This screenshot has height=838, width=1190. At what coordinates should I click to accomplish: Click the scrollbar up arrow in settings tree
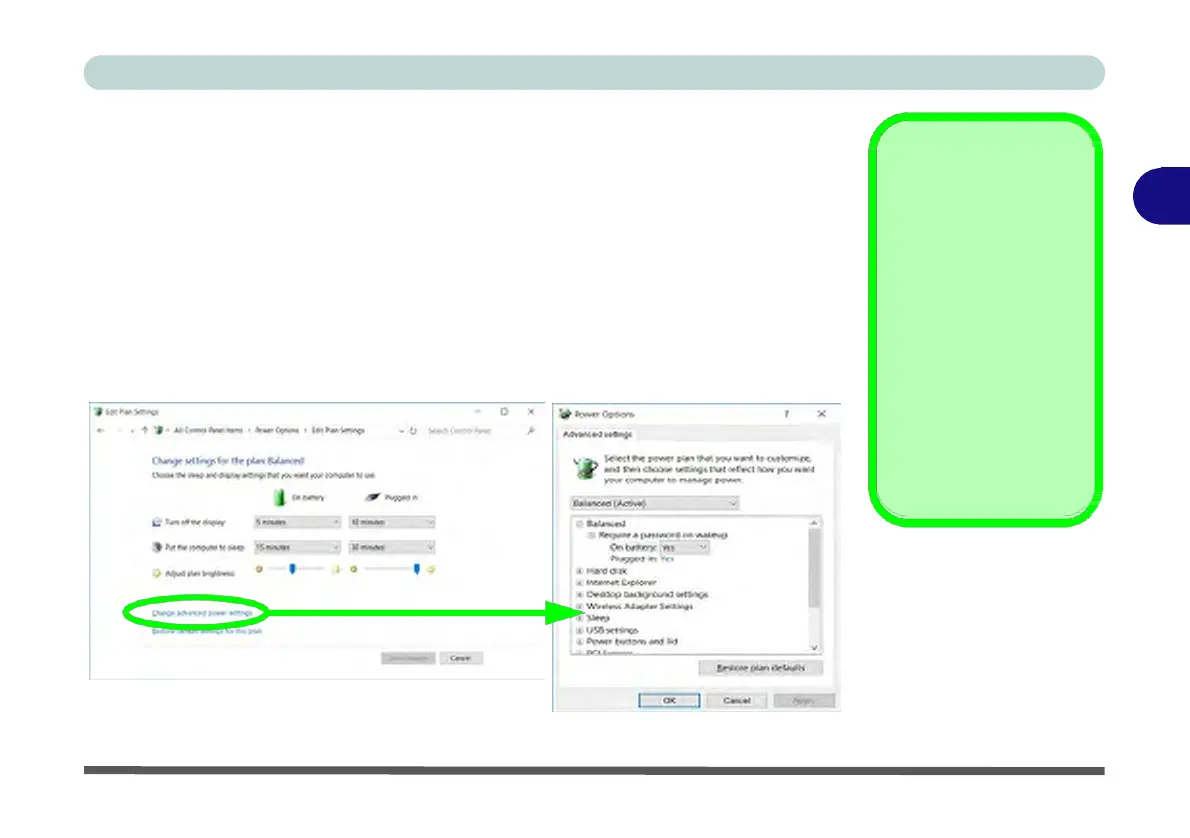point(814,523)
